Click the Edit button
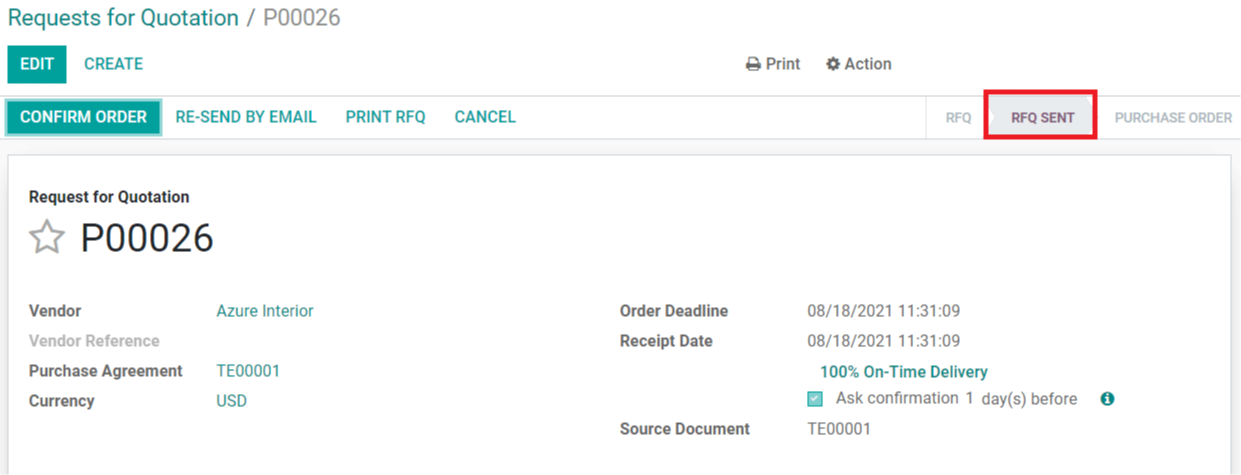Viewport: 1241px width, 475px height. 37,64
